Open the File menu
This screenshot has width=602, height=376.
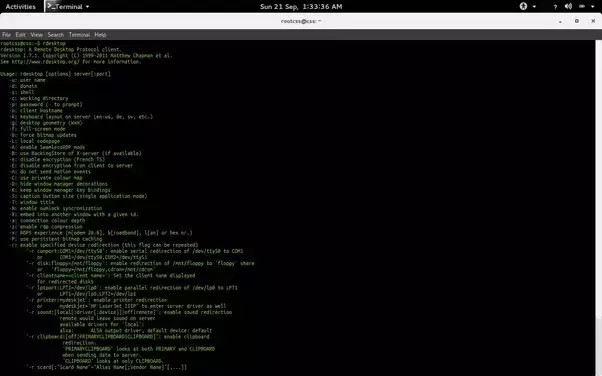[7, 35]
